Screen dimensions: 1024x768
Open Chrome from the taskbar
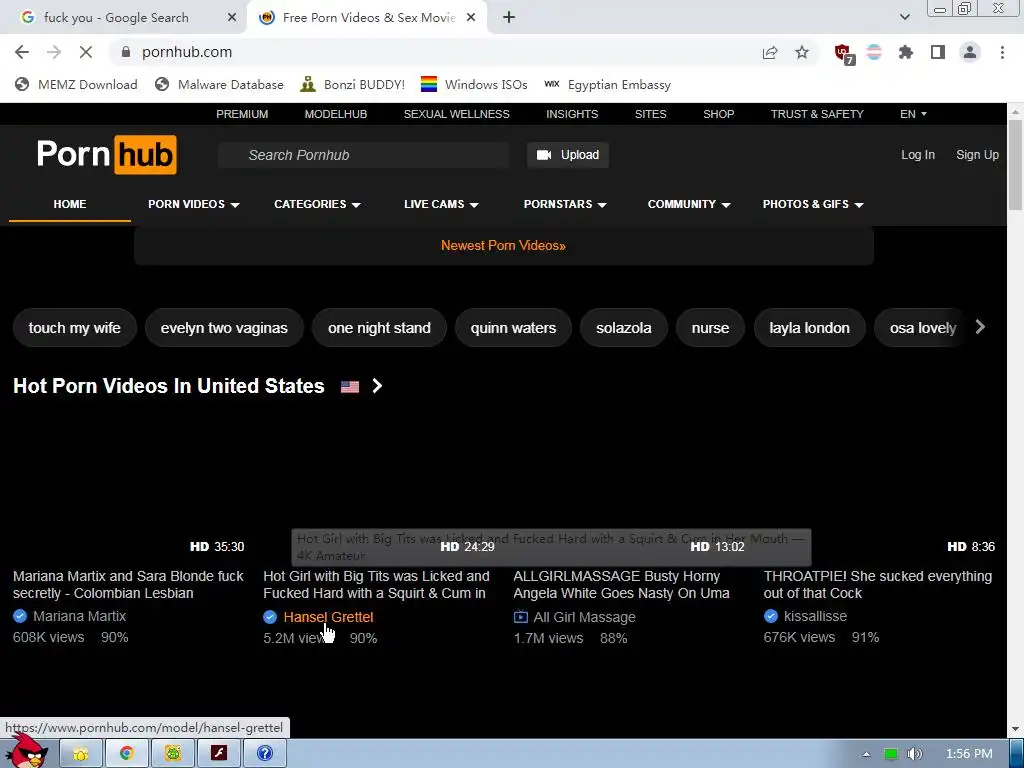127,754
